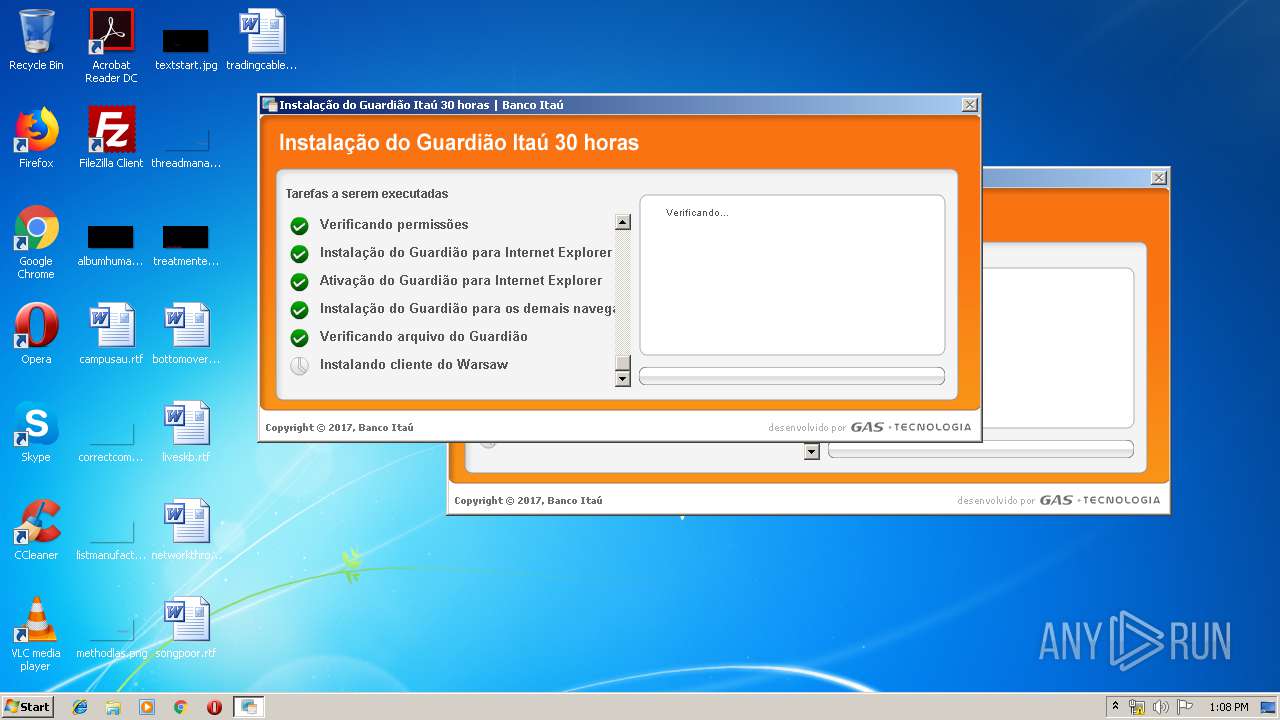The width and height of the screenshot is (1280, 720).
Task: Open Acrobat Reader DC shortcut
Action: [111, 46]
